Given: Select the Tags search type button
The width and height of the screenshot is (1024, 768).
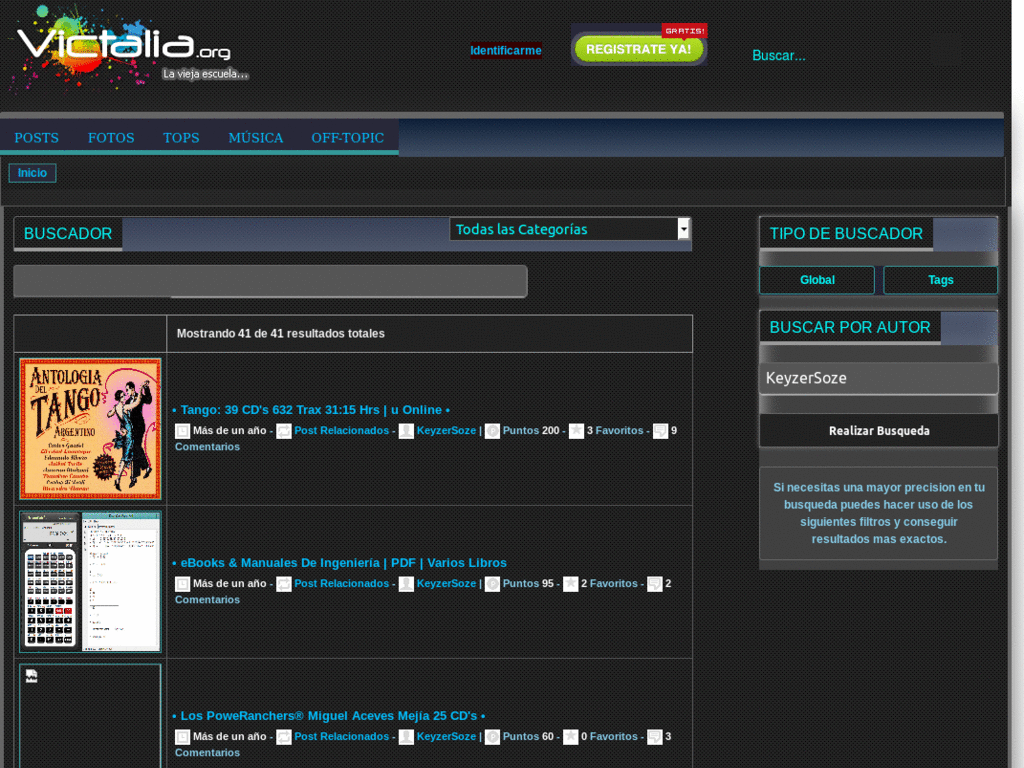Looking at the screenshot, I should coord(940,280).
